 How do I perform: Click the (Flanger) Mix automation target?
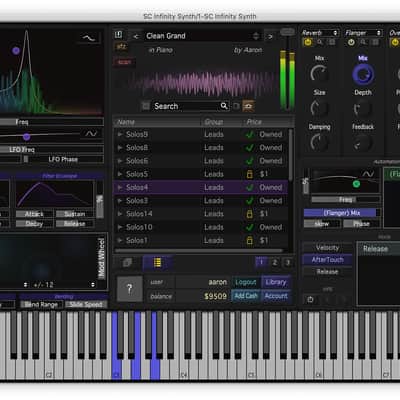342,213
